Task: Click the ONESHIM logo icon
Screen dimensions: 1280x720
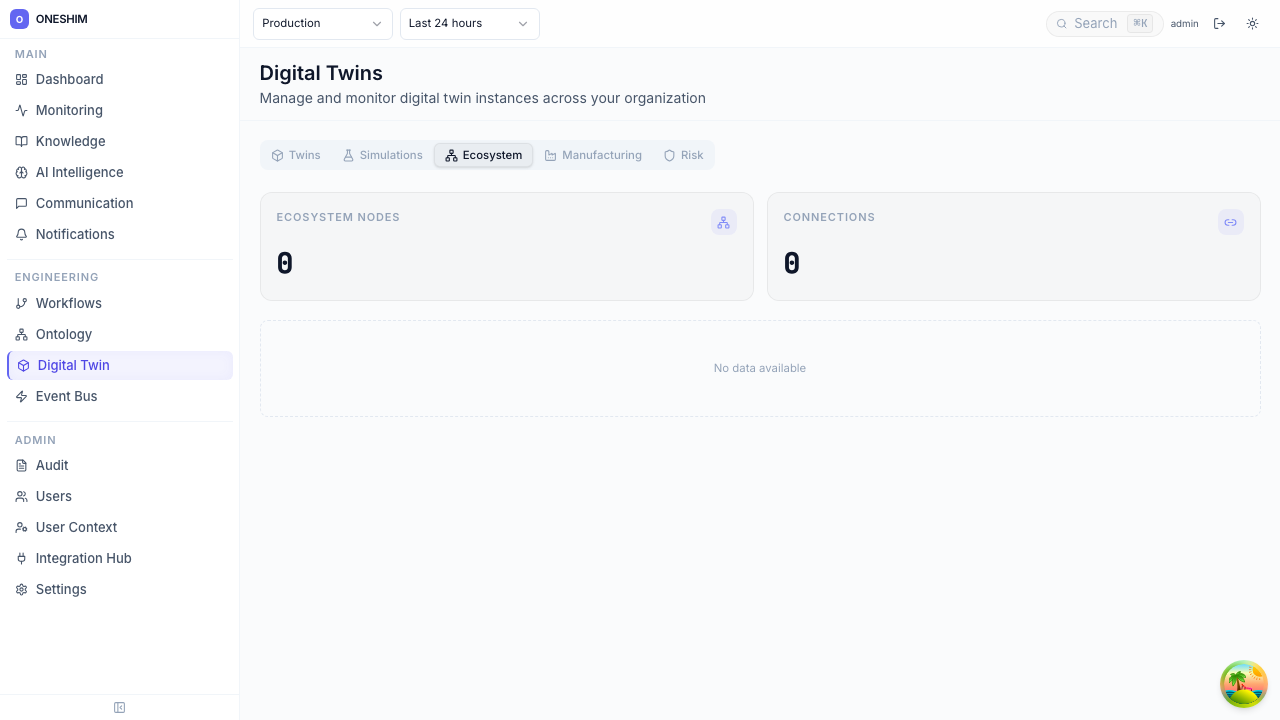Action: (19, 19)
